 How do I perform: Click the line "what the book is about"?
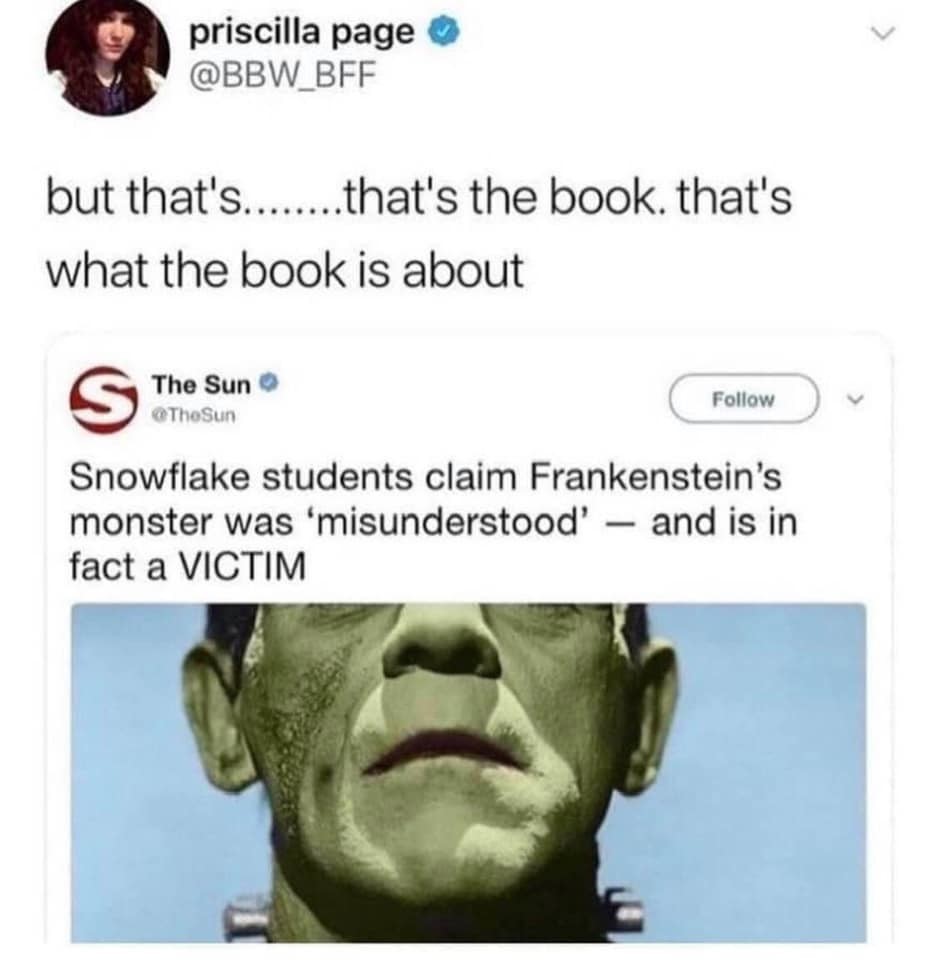pos(285,271)
